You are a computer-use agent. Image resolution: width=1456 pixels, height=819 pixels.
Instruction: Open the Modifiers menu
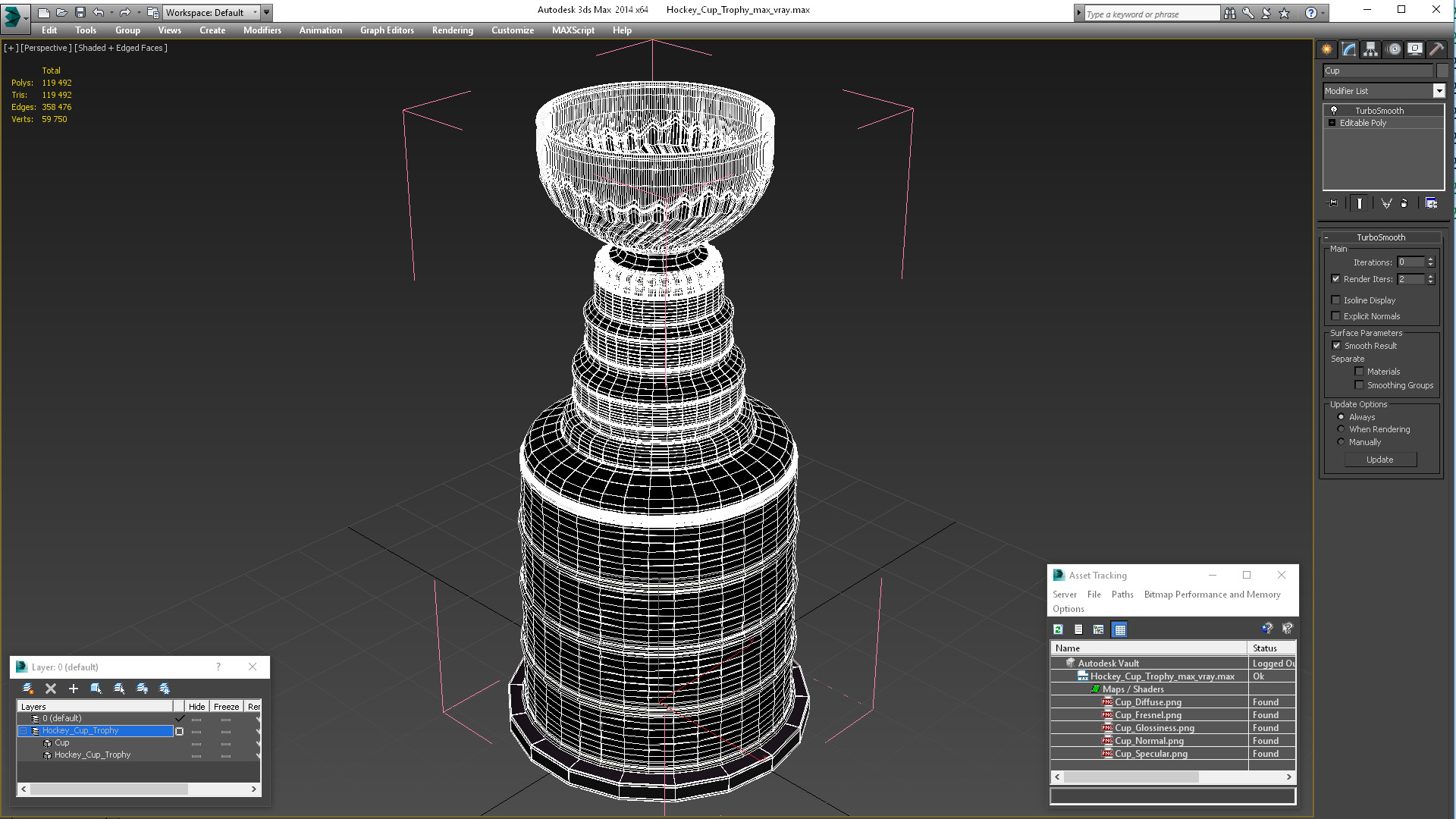point(262,30)
